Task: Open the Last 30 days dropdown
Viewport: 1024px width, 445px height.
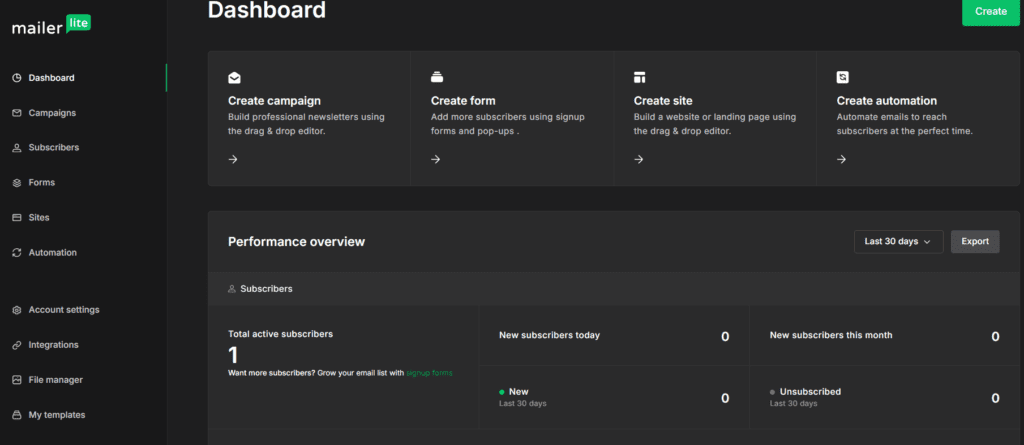Action: point(898,241)
